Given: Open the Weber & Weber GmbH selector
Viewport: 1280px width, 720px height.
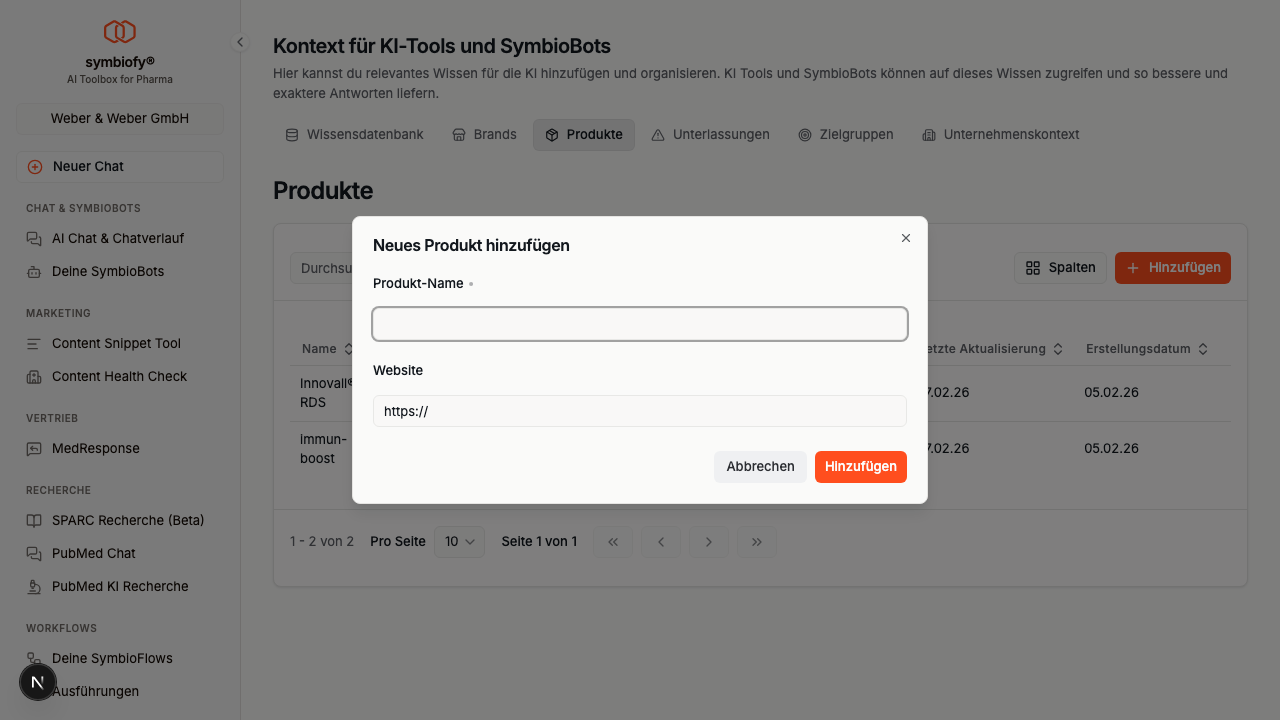Looking at the screenshot, I should [119, 118].
